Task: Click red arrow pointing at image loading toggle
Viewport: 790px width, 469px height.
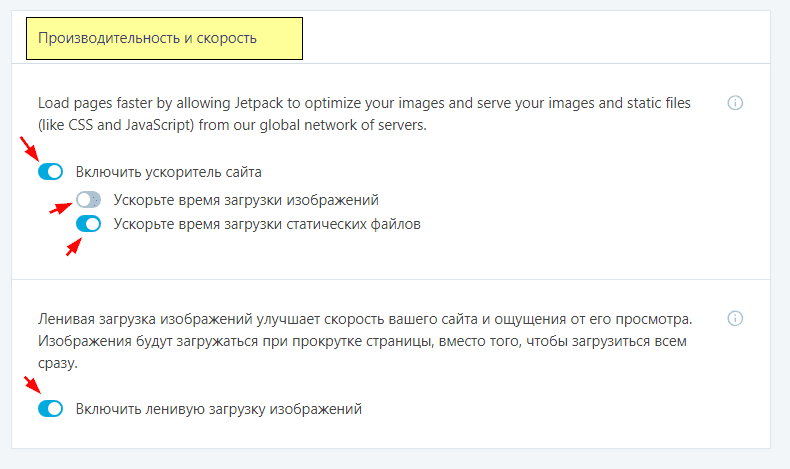Action: pos(60,208)
